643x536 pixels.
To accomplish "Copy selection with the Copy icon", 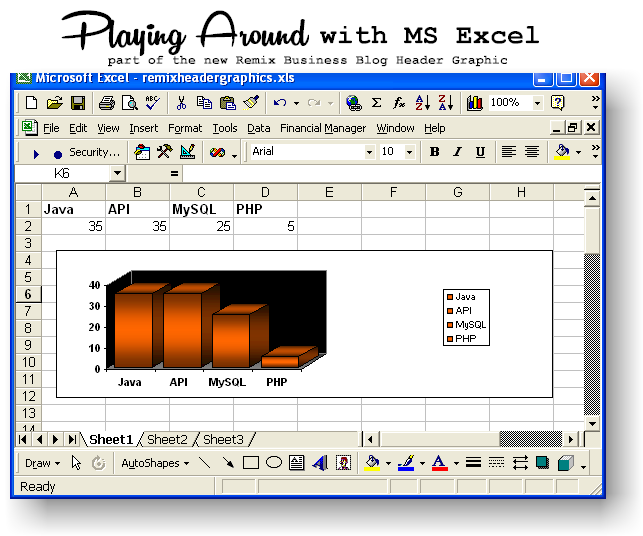I will [204, 103].
